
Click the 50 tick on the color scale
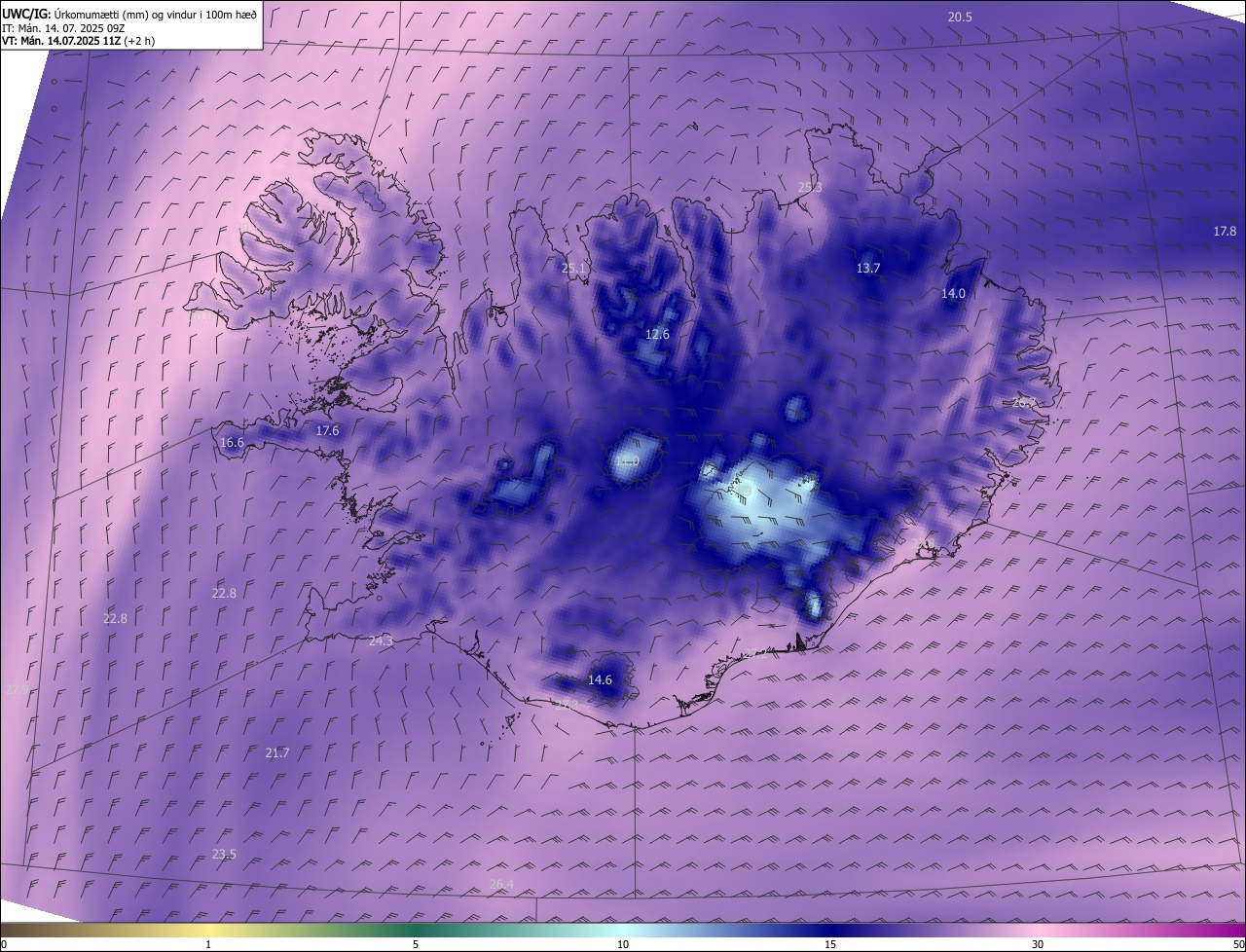(x=1238, y=944)
